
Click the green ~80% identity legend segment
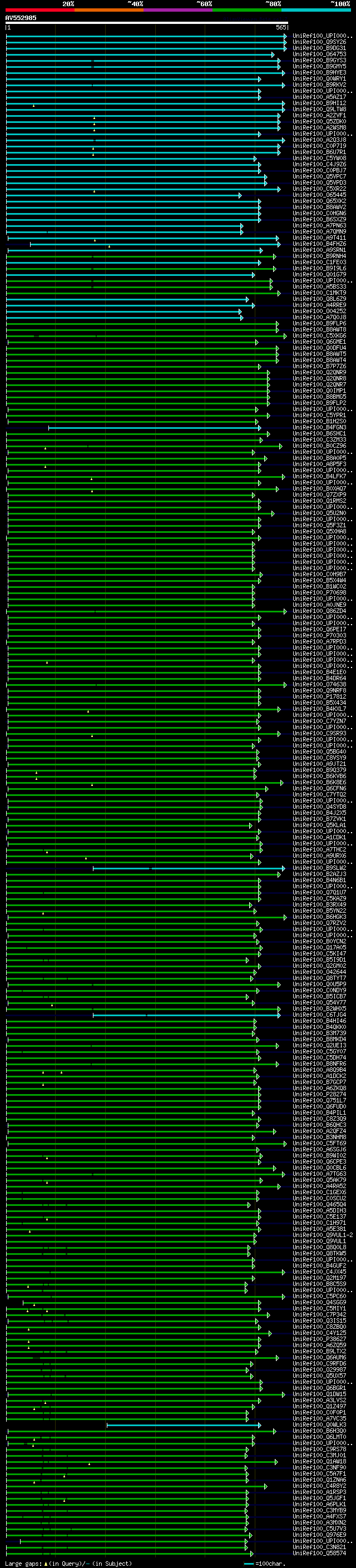(x=247, y=11)
